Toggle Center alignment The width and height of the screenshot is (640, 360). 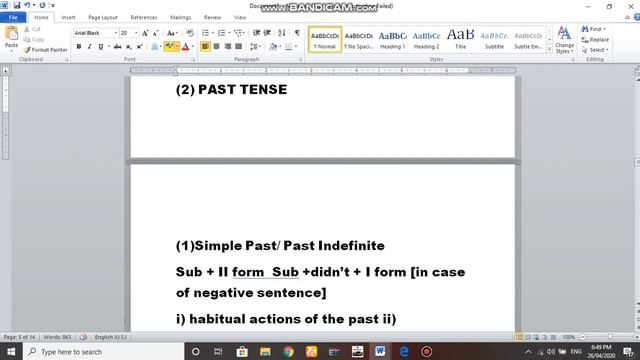point(216,47)
